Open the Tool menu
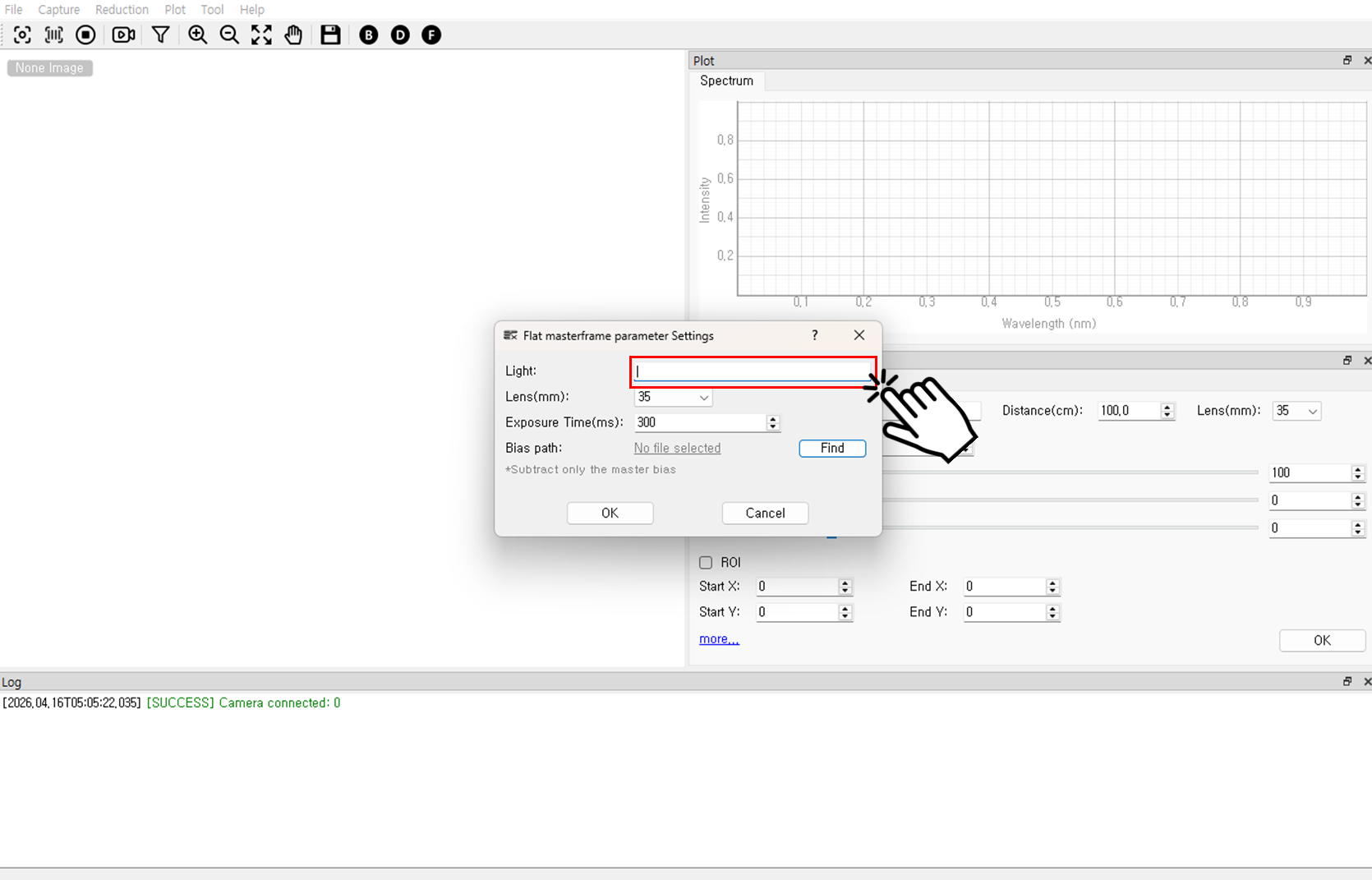 (x=212, y=9)
